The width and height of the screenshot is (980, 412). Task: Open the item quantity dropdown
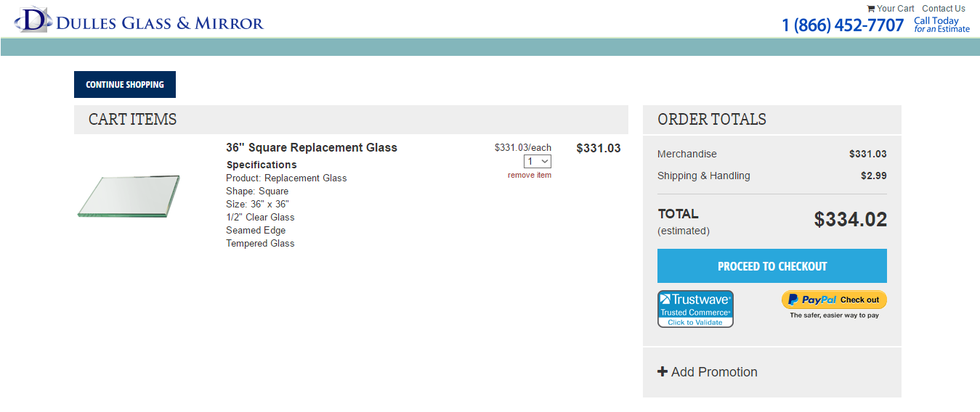click(x=537, y=161)
